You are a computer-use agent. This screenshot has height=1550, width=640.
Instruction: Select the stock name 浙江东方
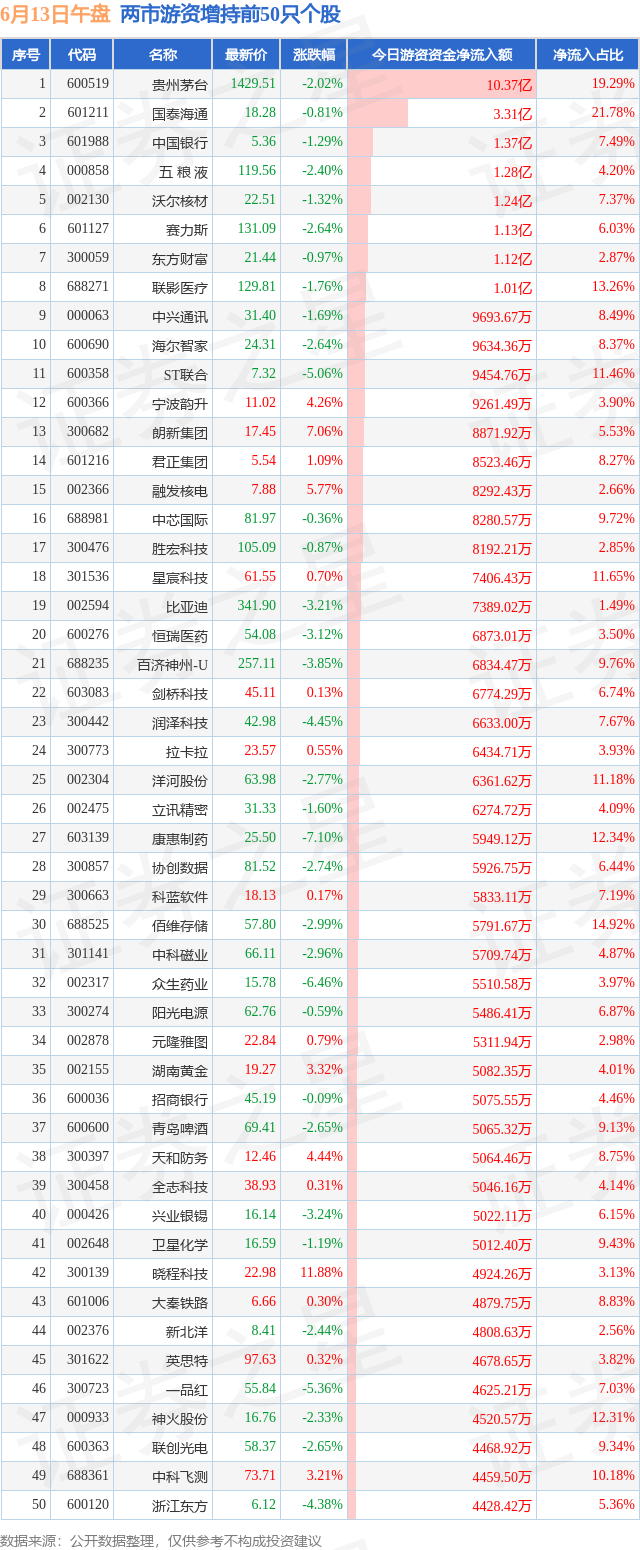180,1505
